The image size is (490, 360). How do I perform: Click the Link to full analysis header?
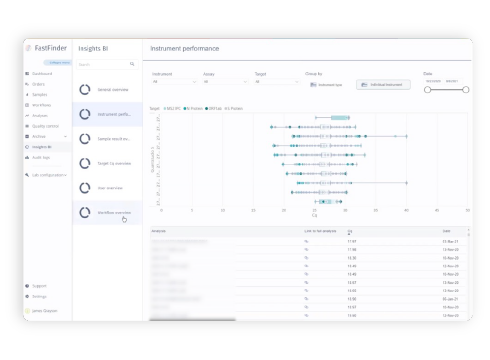320,231
